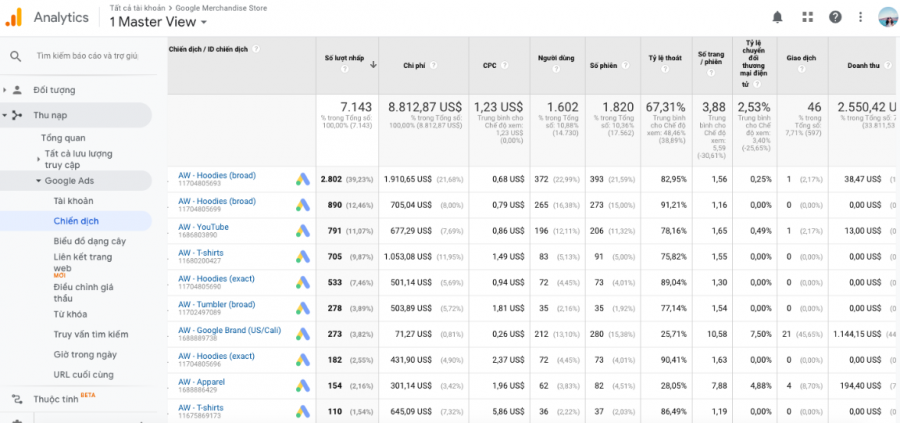Viewport: 900px width, 423px height.
Task: Click the Google Ads icon in AW - YouTube row
Action: coord(303,231)
